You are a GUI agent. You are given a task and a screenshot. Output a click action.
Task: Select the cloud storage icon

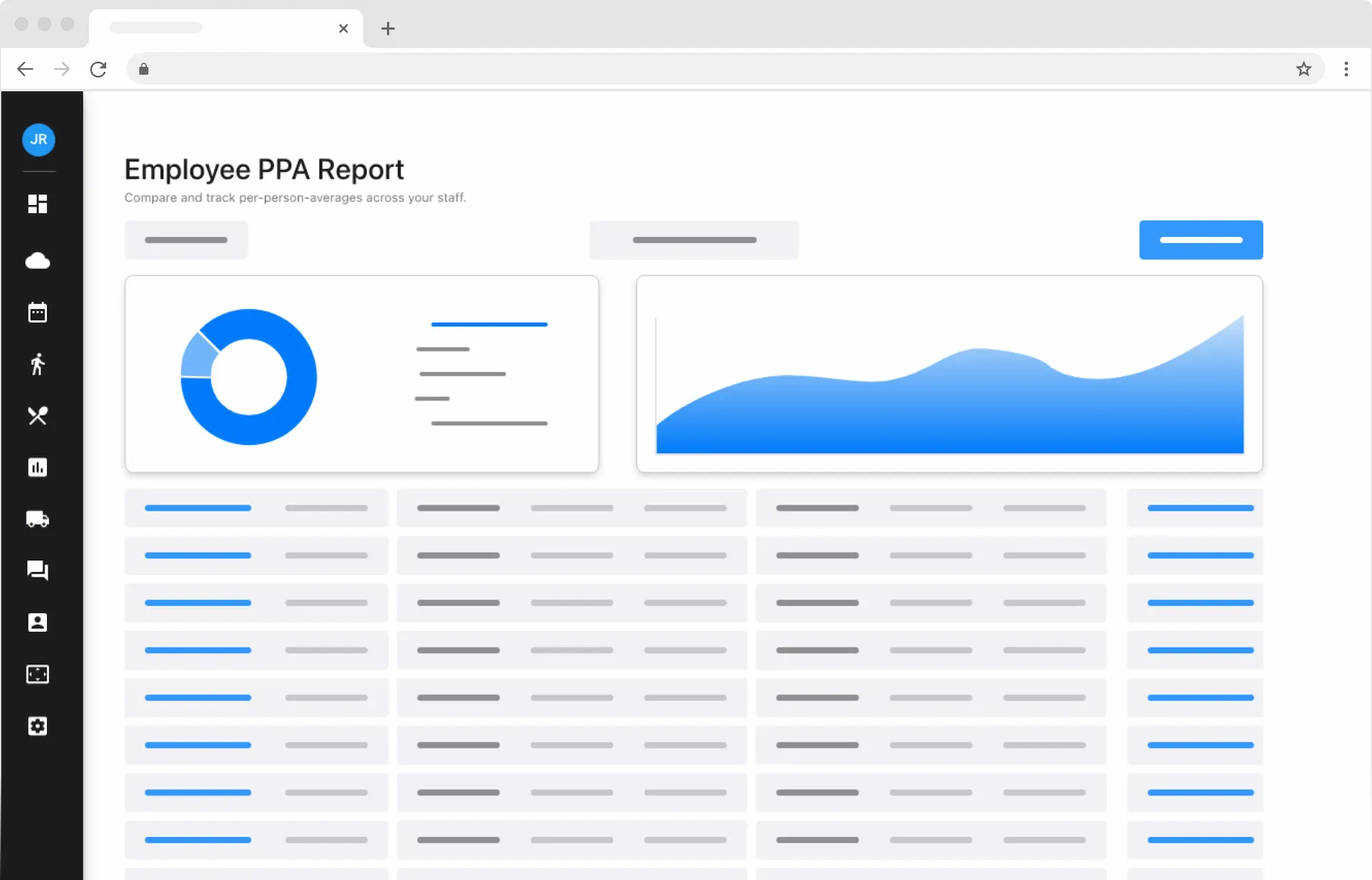[37, 260]
